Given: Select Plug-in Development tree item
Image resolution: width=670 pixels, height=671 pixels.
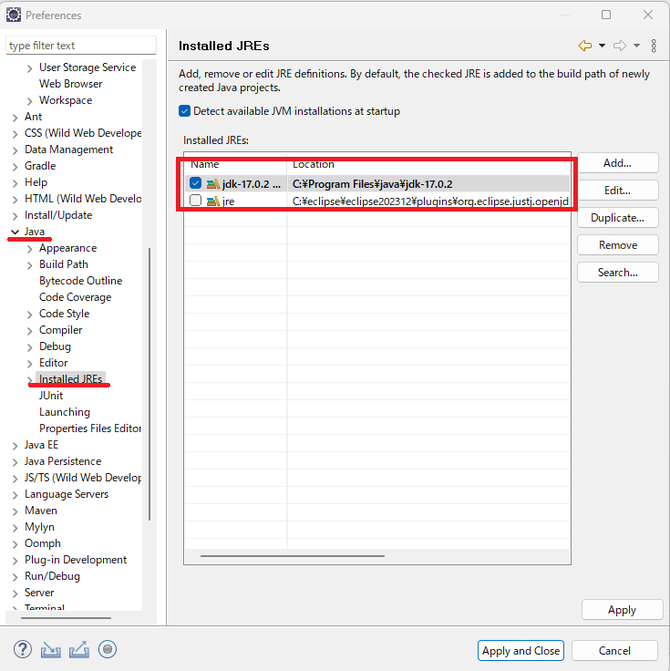Looking at the screenshot, I should tap(75, 560).
